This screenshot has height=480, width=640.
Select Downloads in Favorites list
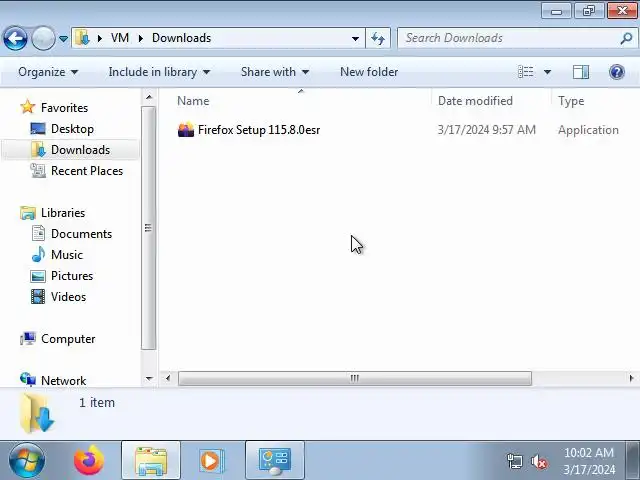(80, 150)
